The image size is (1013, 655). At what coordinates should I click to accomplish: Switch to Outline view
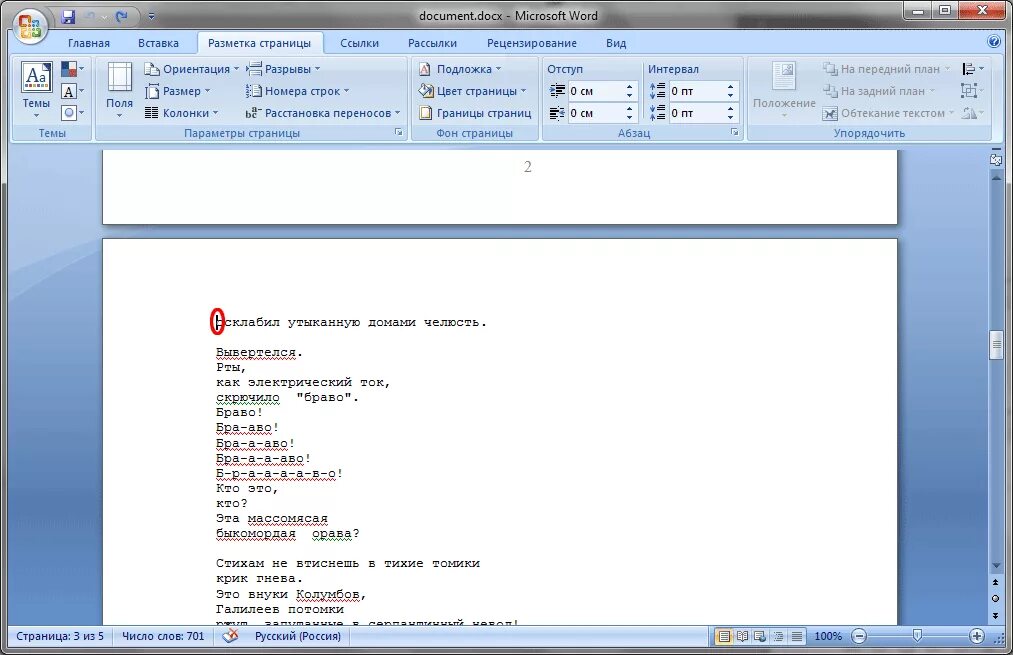[x=778, y=636]
